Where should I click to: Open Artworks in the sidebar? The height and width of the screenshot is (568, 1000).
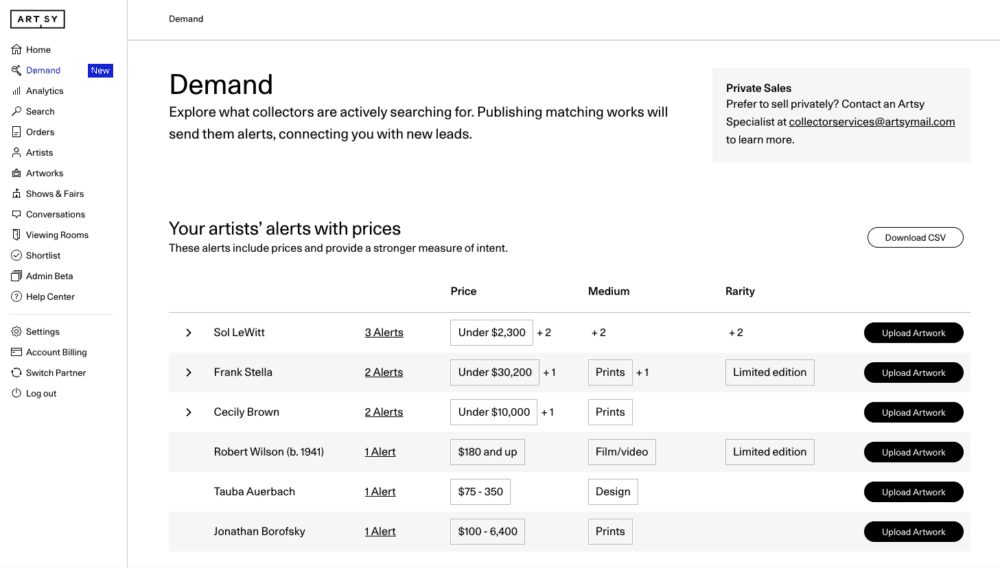45,173
